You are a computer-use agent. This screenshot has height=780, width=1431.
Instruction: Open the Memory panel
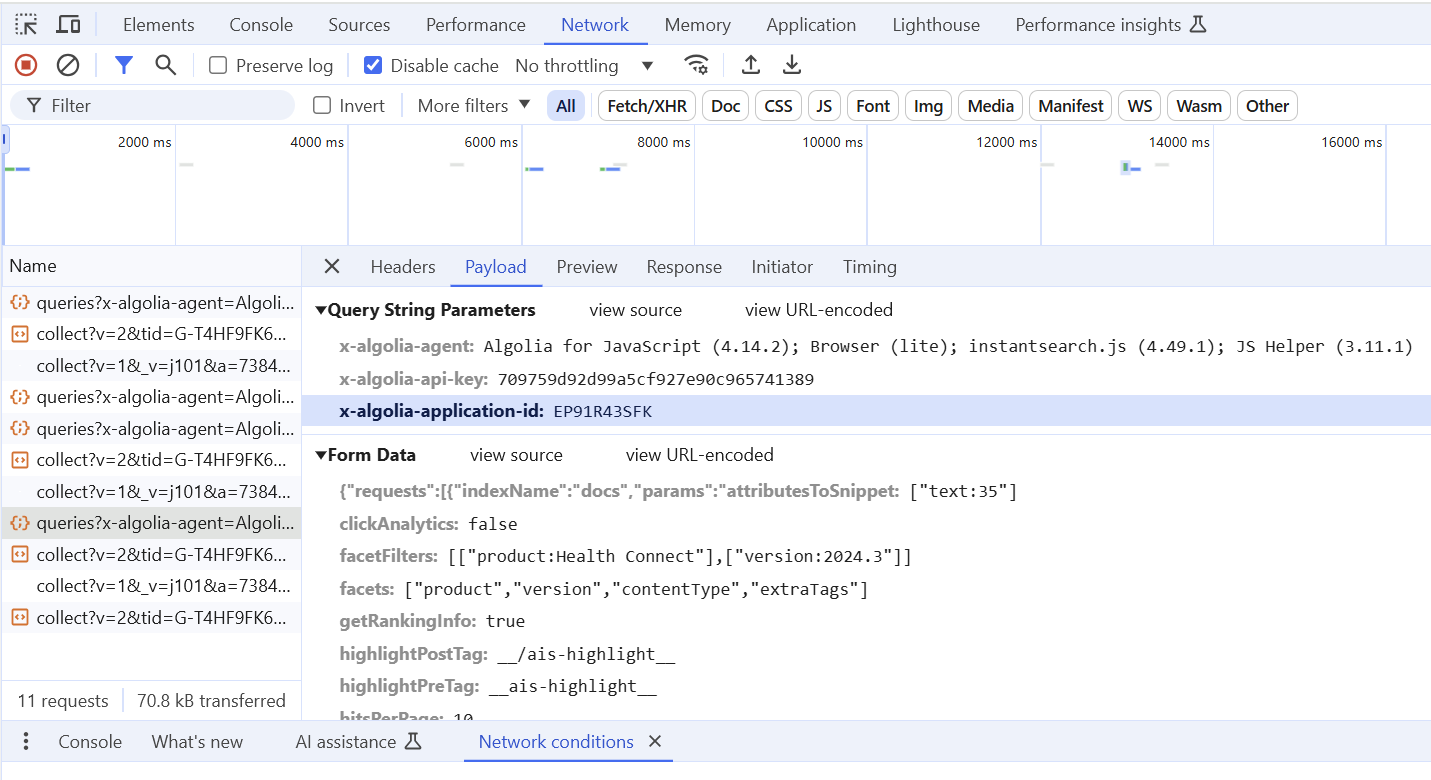tap(697, 25)
